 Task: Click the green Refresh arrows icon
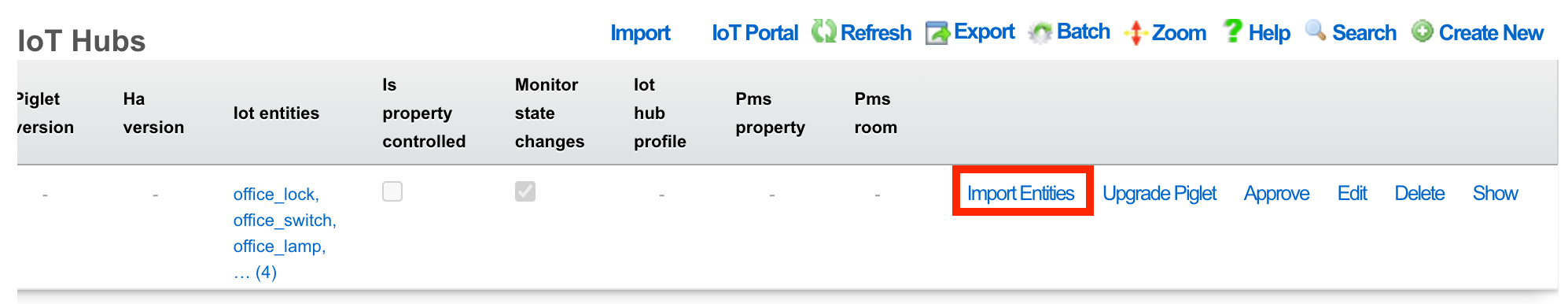click(x=823, y=32)
